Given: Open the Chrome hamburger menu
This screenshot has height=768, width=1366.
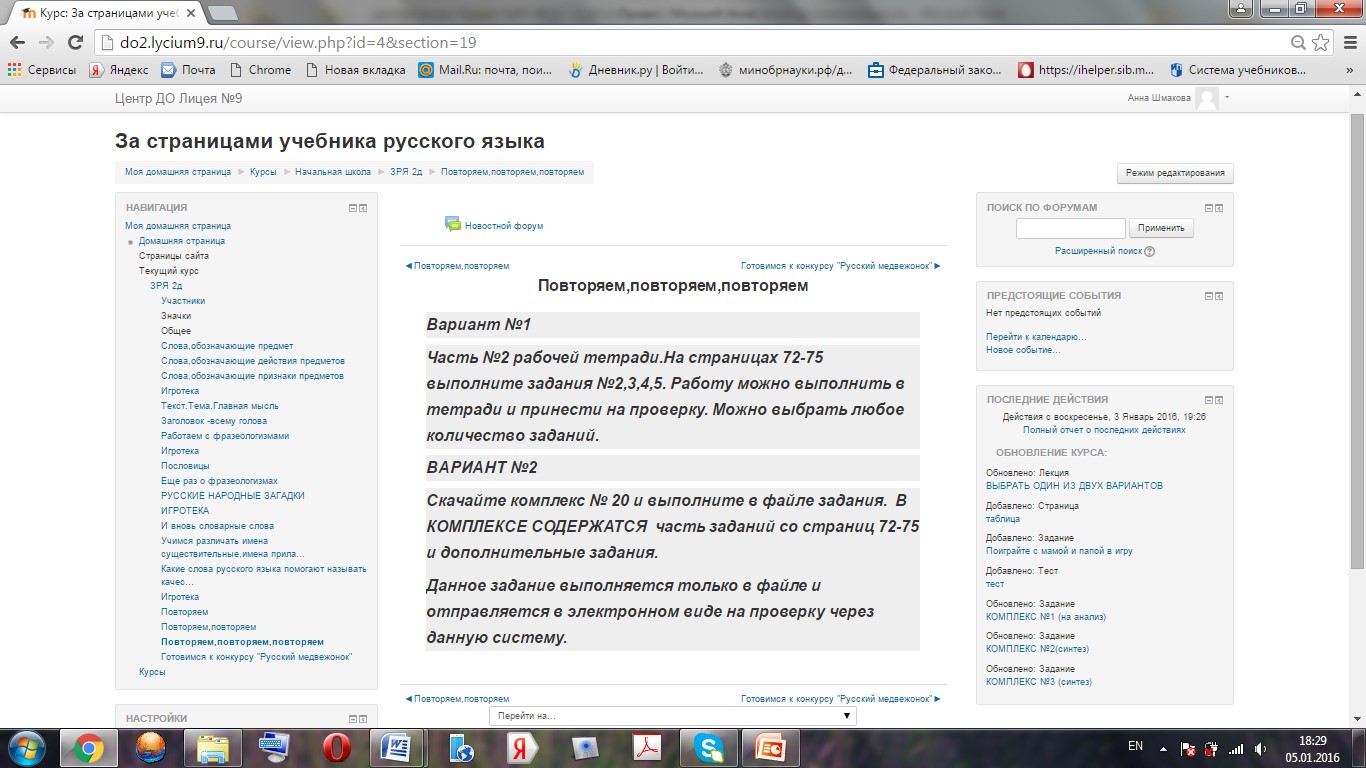Looking at the screenshot, I should (1346, 42).
